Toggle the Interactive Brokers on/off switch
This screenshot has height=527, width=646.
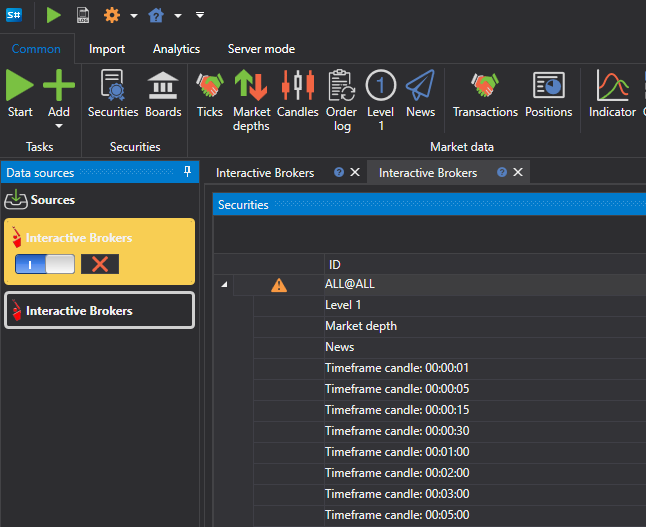tap(45, 264)
